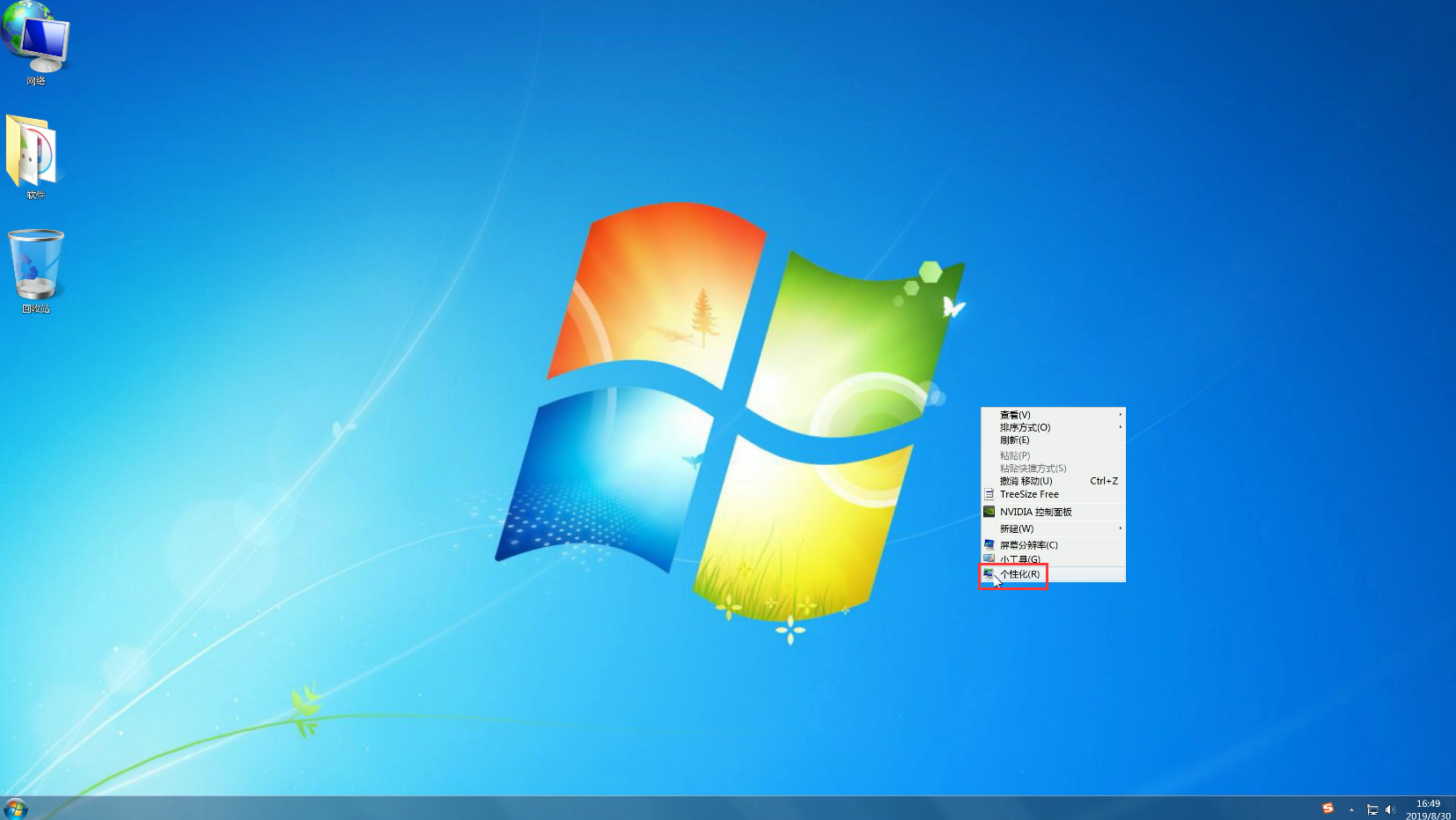Image resolution: width=1456 pixels, height=820 pixels.
Task: Show hidden tray icons arrow
Action: pyautogui.click(x=1351, y=809)
